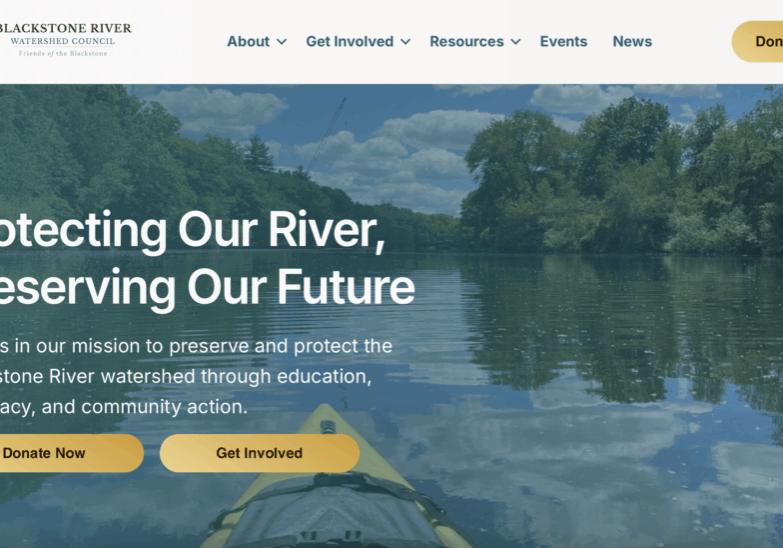Expand the Resources chevron arrow

click(516, 42)
